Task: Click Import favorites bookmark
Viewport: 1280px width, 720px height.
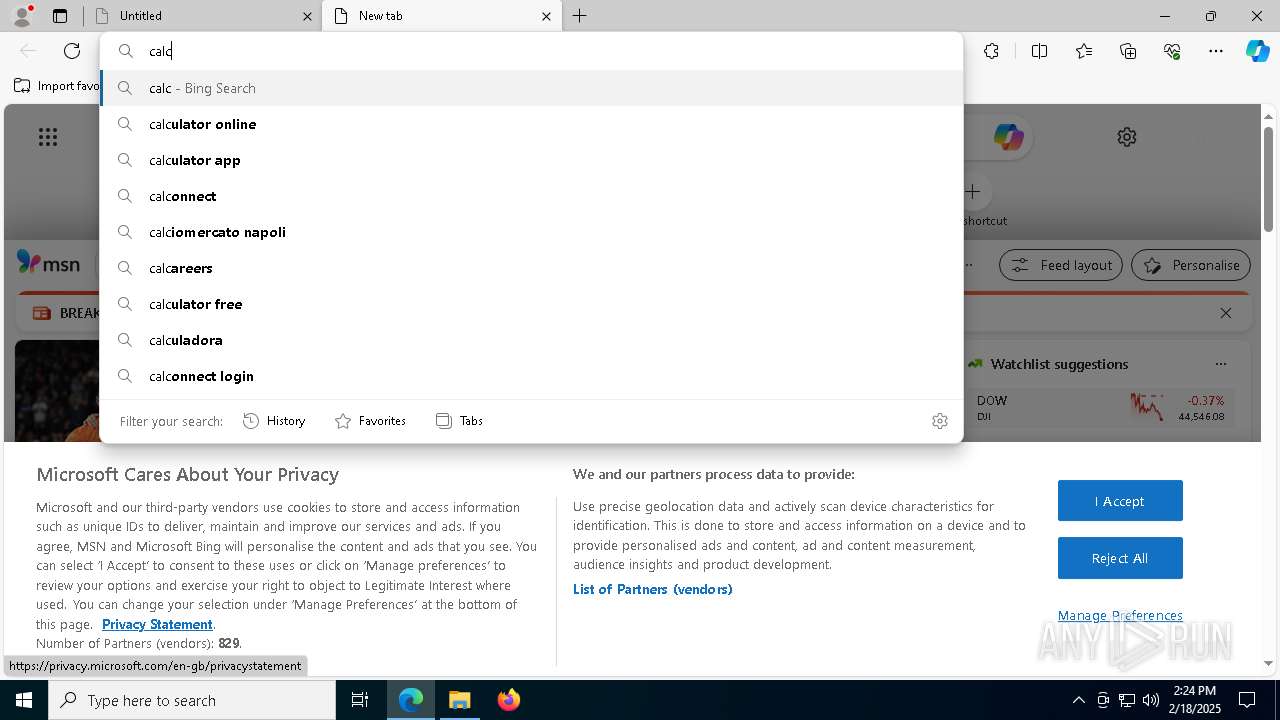Action: (x=56, y=86)
